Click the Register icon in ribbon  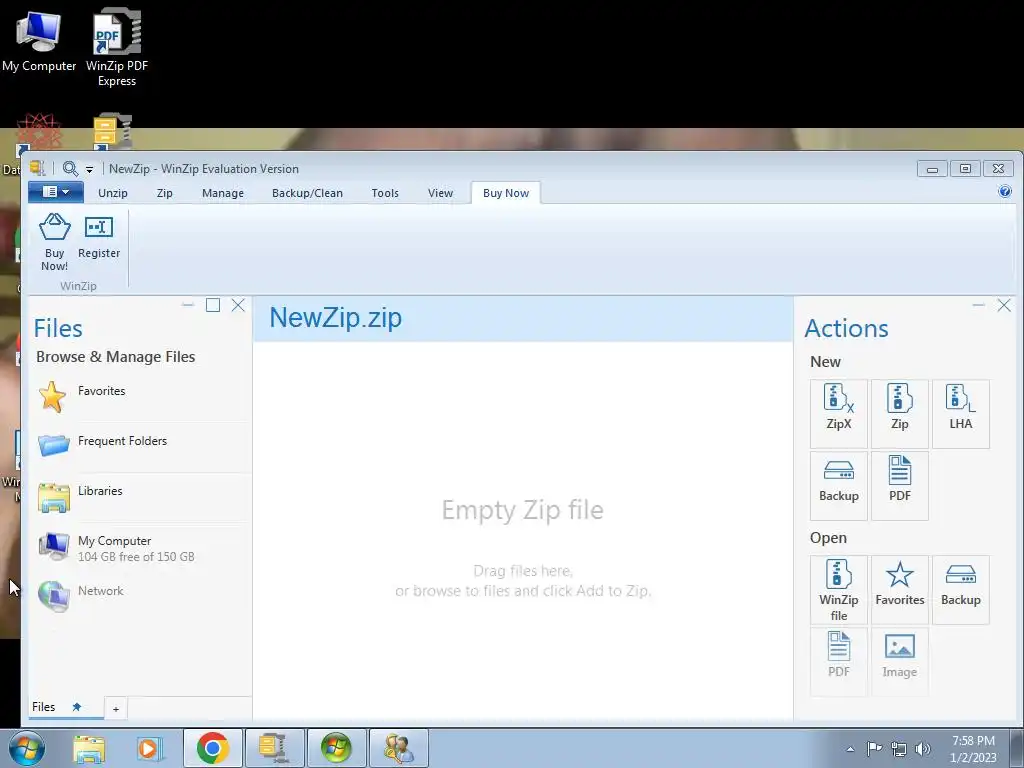coord(99,228)
